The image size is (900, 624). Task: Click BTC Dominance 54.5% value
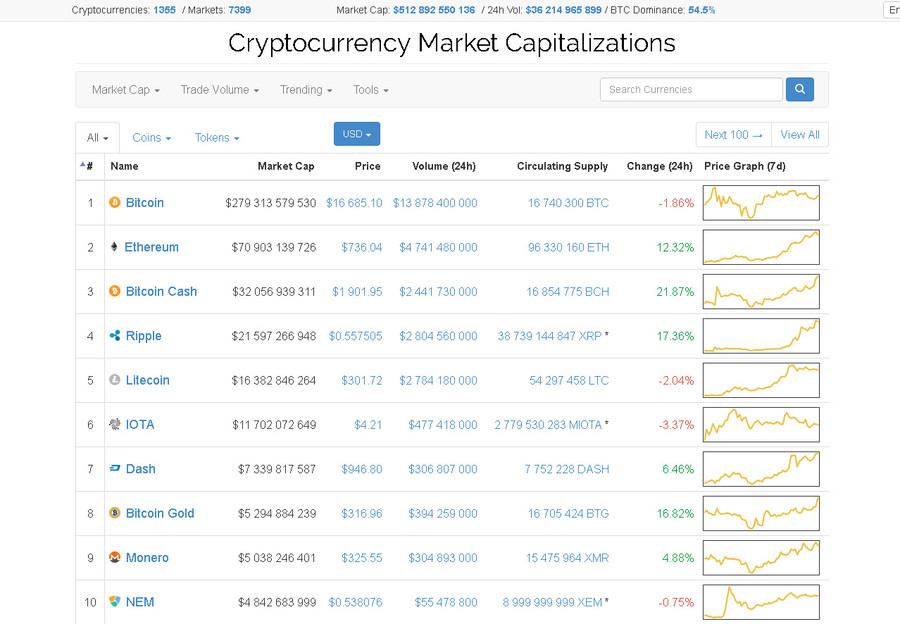[701, 10]
